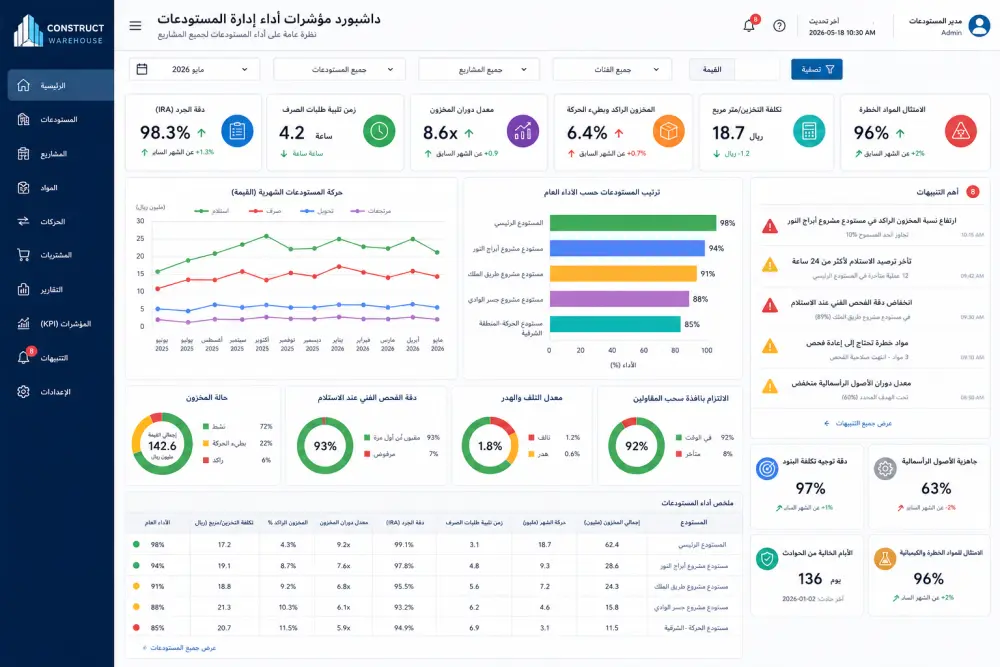
Task: Click the green clock fulfillment time icon
Action: 379,131
